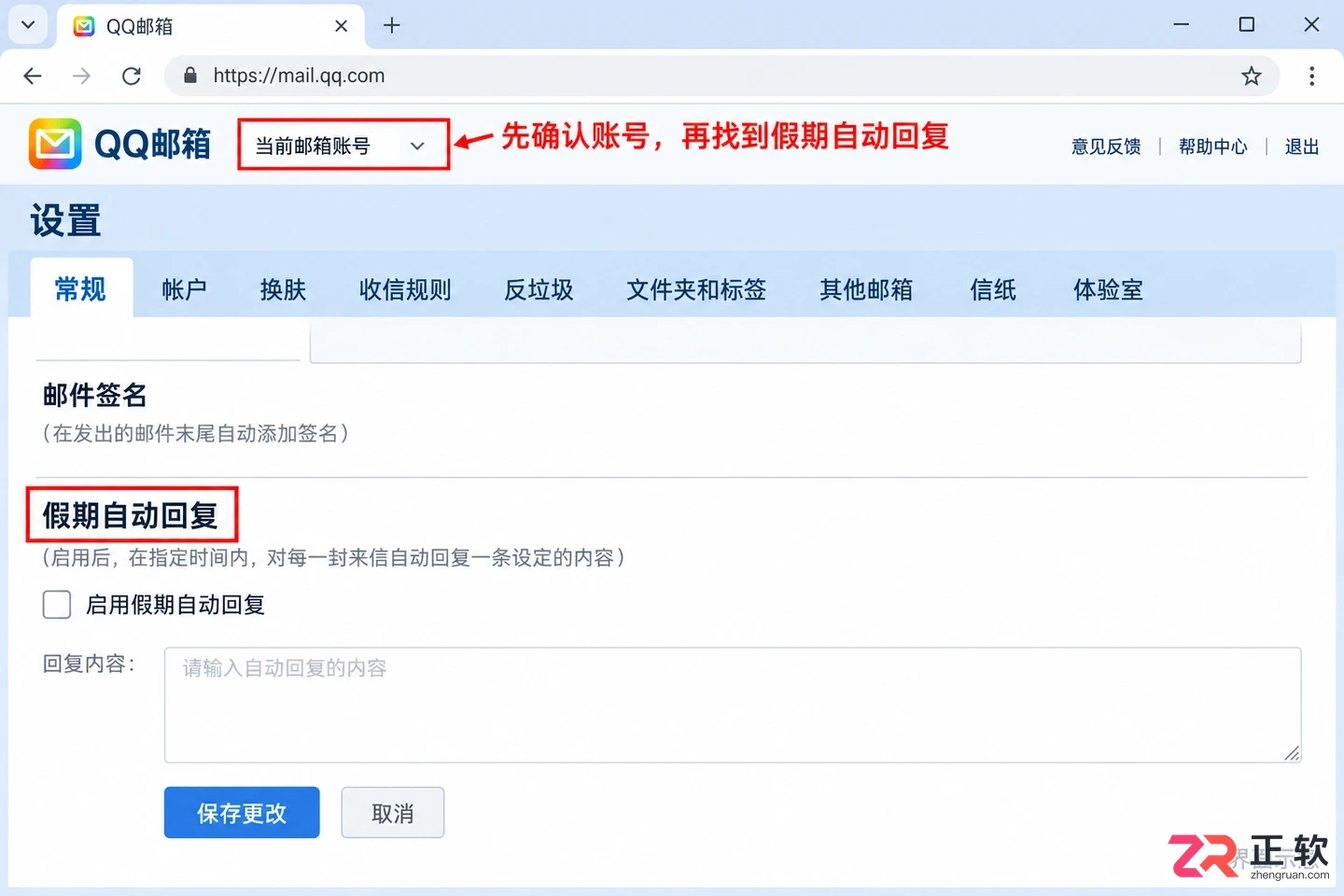The height and width of the screenshot is (896, 1344).
Task: Open the 体验室 tab
Action: pos(1108,289)
